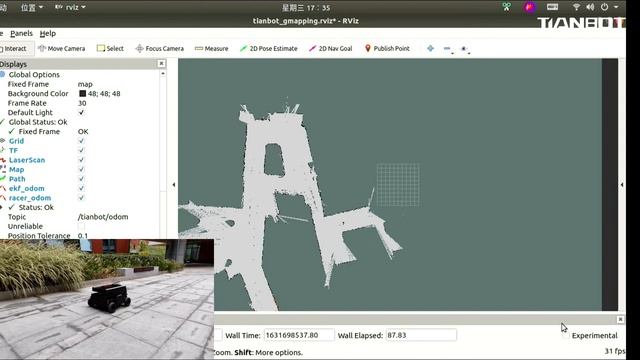
Task: Edit the Position Tolerance value
Action: 82,236
